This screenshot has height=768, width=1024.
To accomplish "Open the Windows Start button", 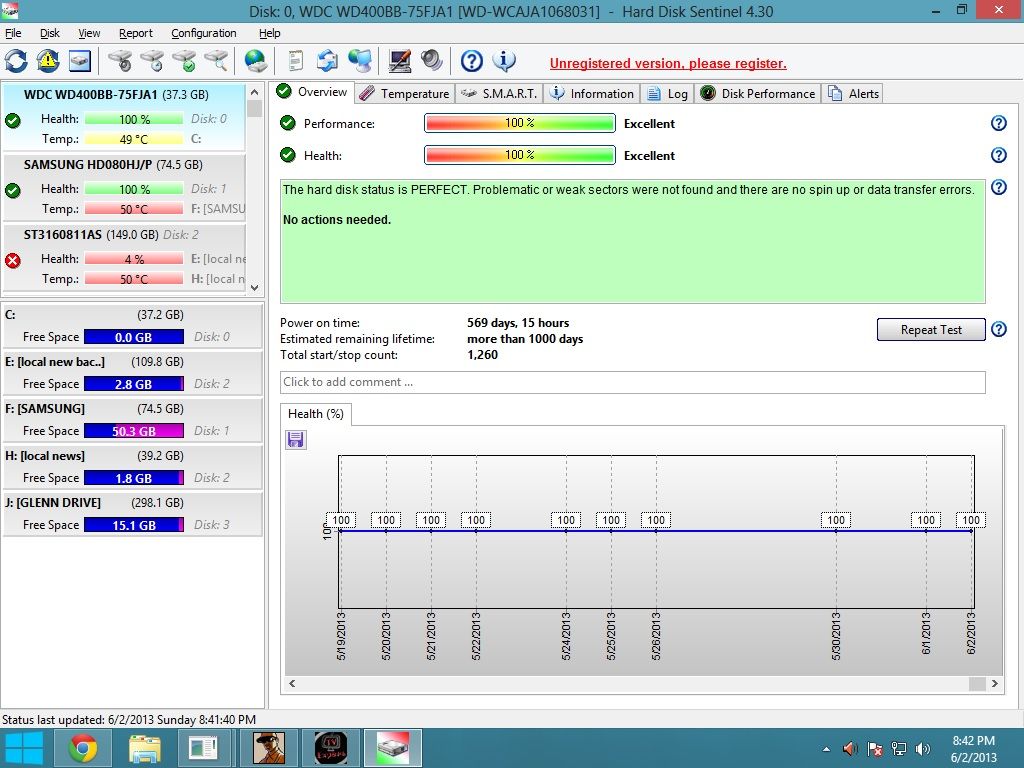I will [x=24, y=748].
